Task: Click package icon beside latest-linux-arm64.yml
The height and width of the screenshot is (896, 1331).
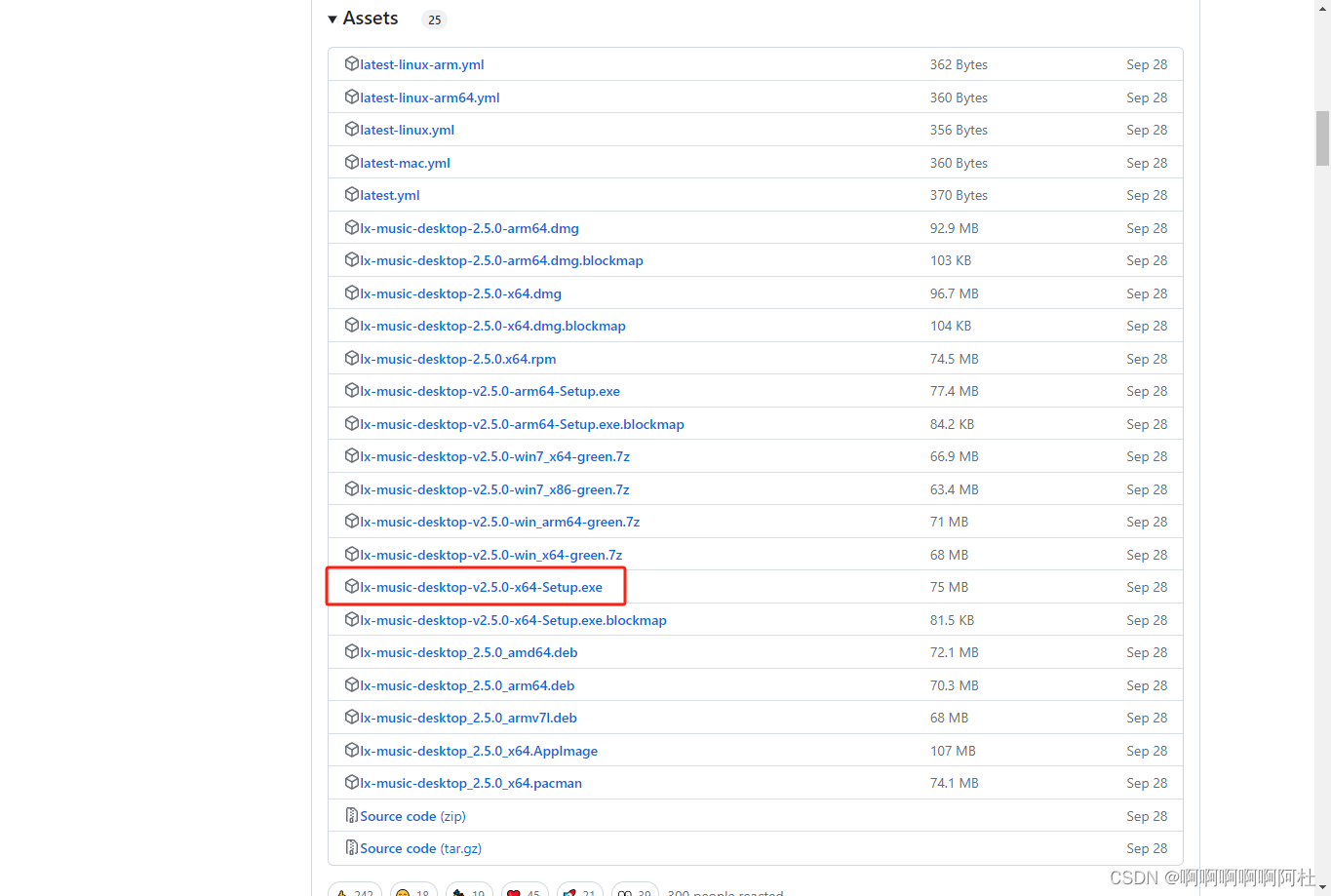Action: (352, 97)
